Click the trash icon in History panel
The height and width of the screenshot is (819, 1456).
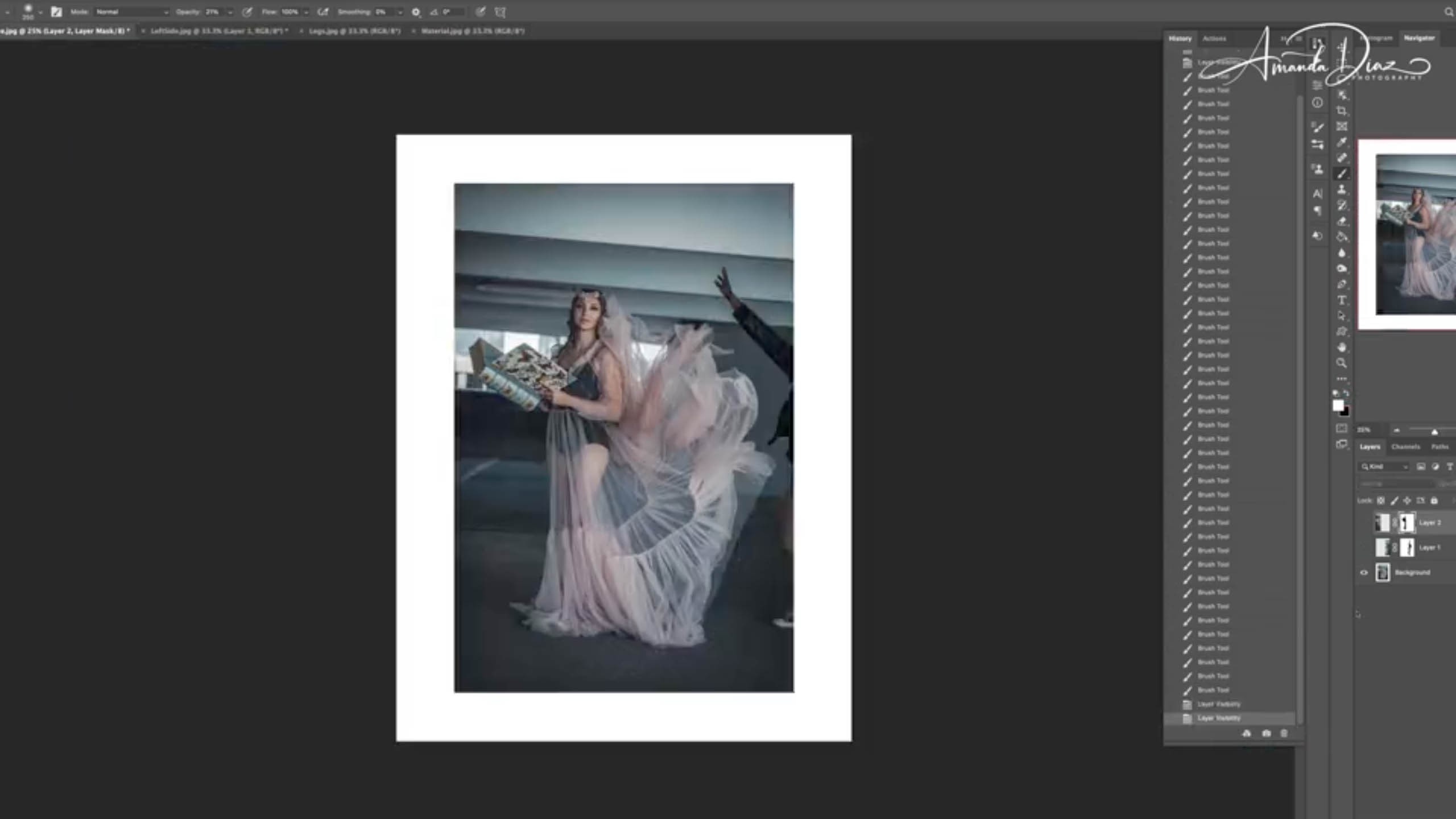pos(1284,734)
